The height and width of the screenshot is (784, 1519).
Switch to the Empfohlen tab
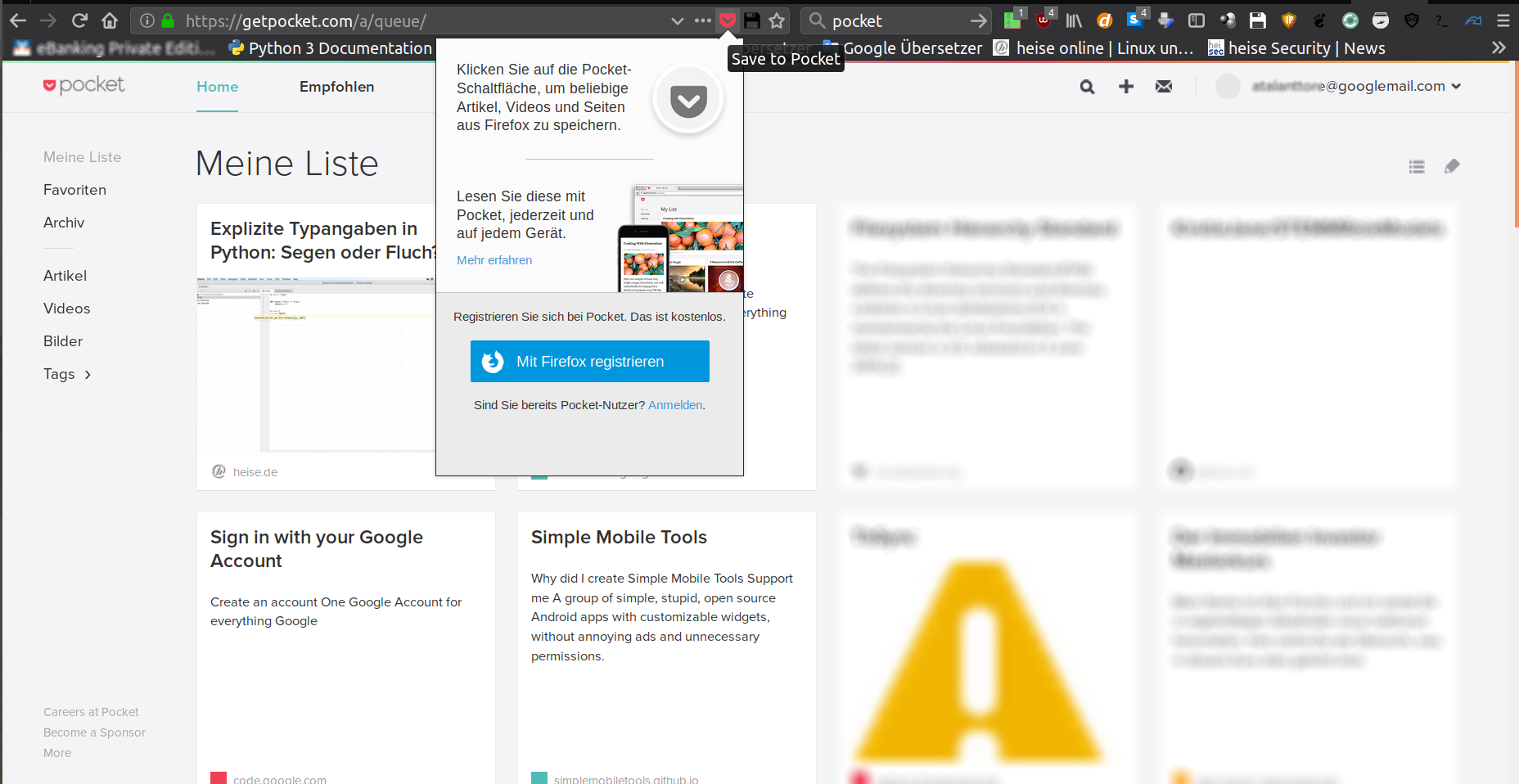336,87
